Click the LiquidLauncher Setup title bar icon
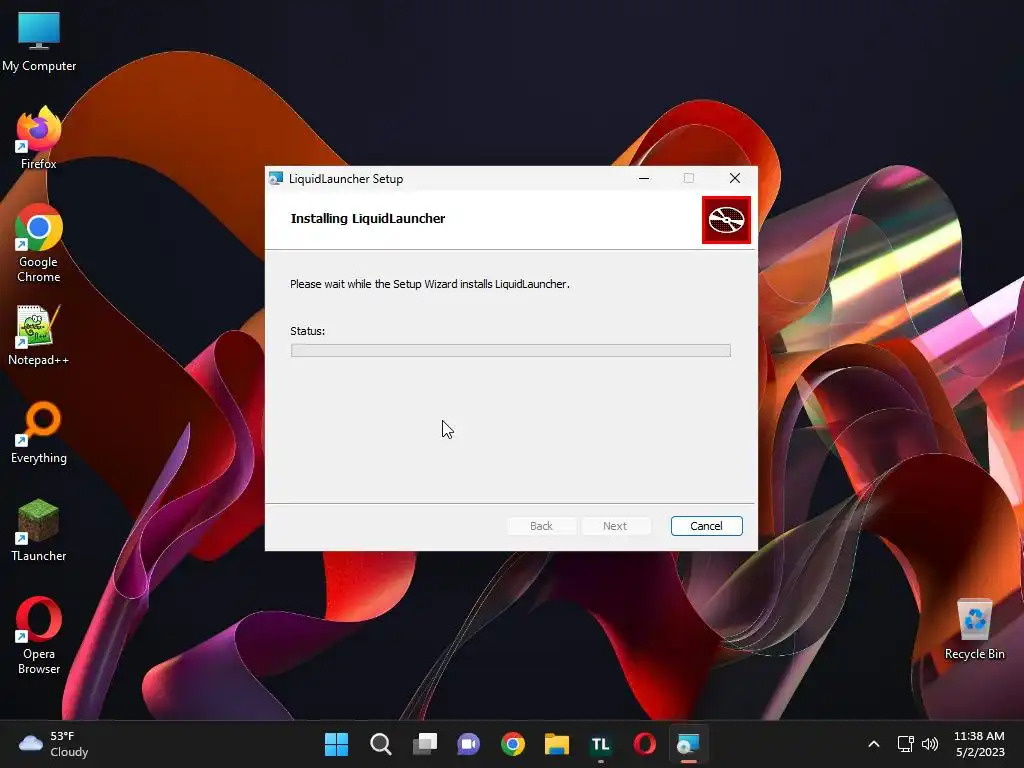The height and width of the screenshot is (768, 1024). [276, 178]
